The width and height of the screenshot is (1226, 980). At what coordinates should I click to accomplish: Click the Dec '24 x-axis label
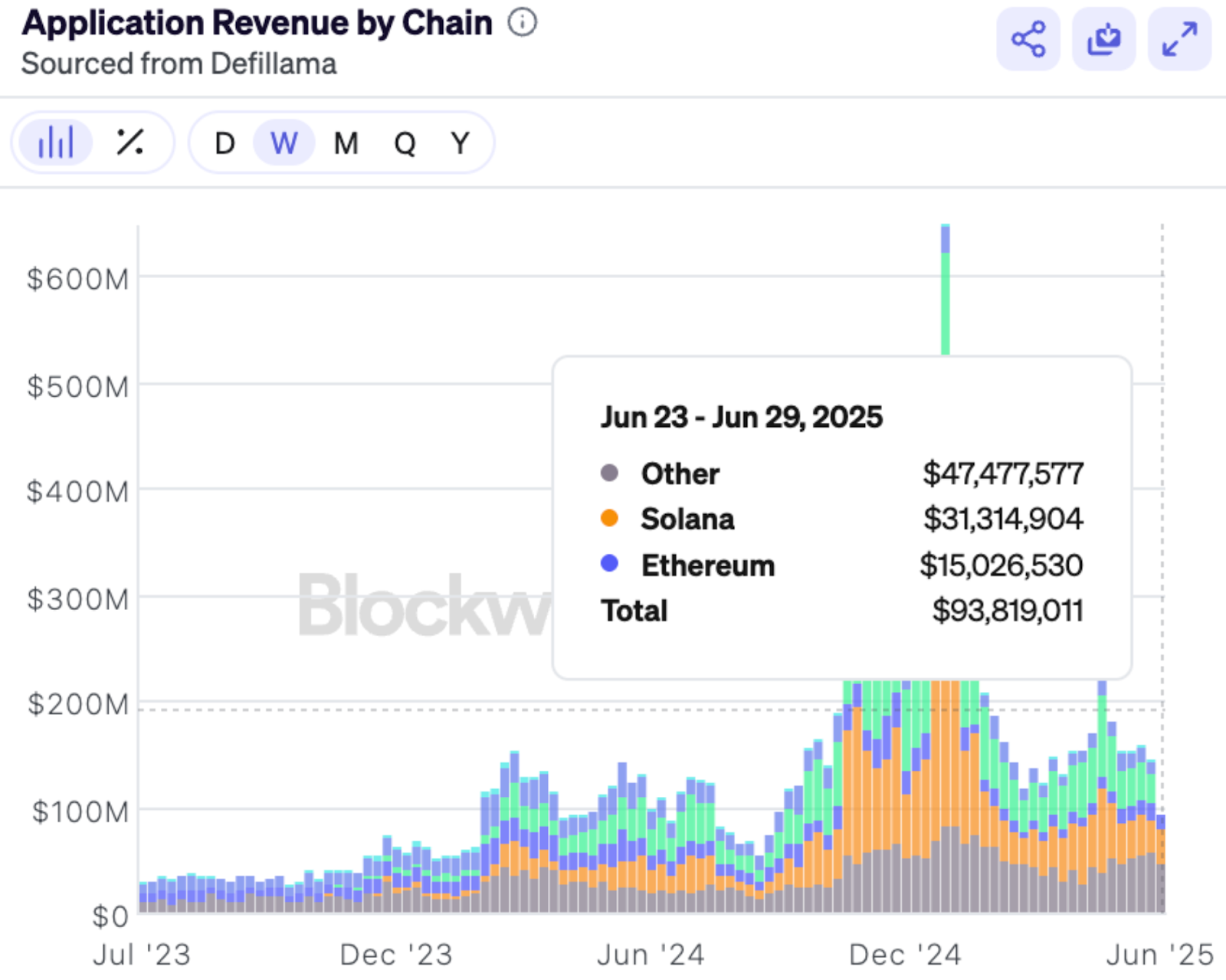[x=905, y=955]
